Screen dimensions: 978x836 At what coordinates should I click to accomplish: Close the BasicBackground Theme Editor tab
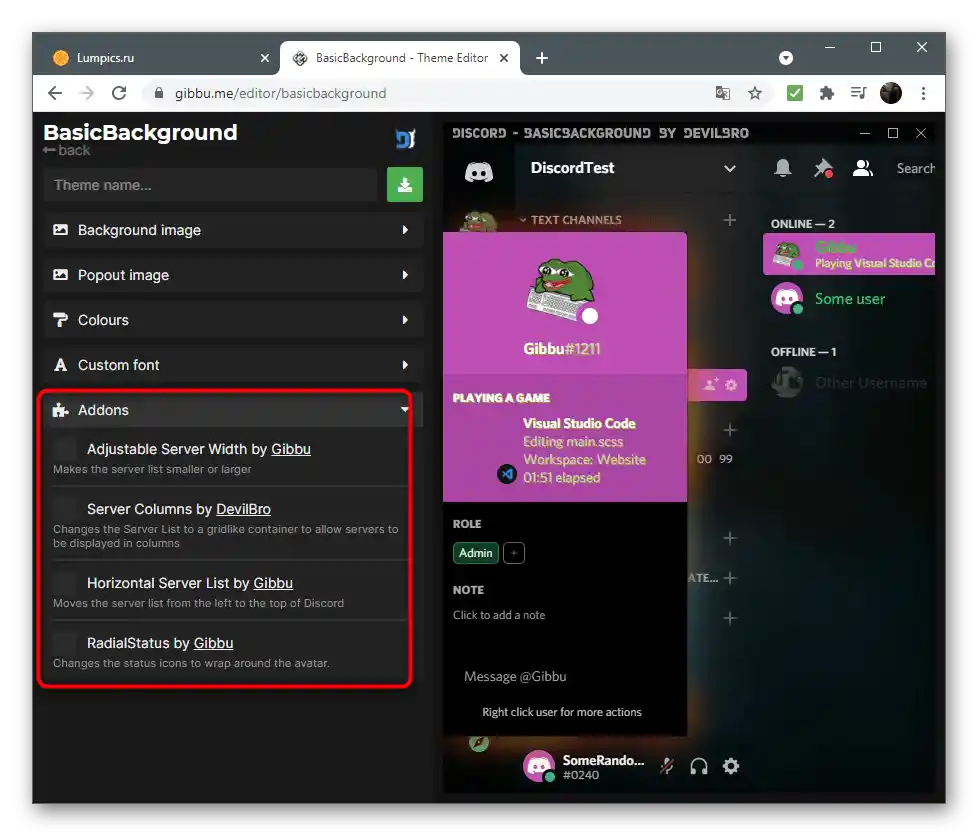coord(504,58)
